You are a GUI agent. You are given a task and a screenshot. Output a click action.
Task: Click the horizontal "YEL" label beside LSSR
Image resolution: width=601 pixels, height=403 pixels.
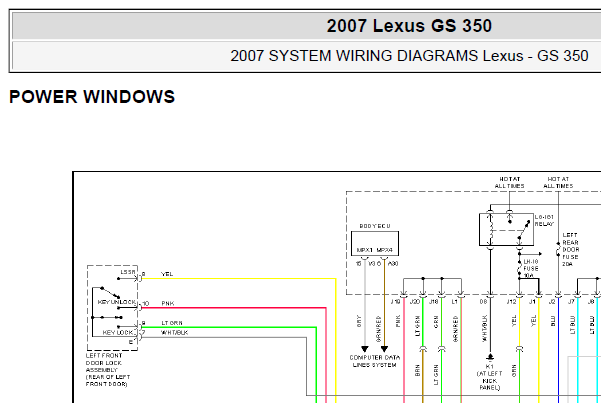[x=167, y=274]
